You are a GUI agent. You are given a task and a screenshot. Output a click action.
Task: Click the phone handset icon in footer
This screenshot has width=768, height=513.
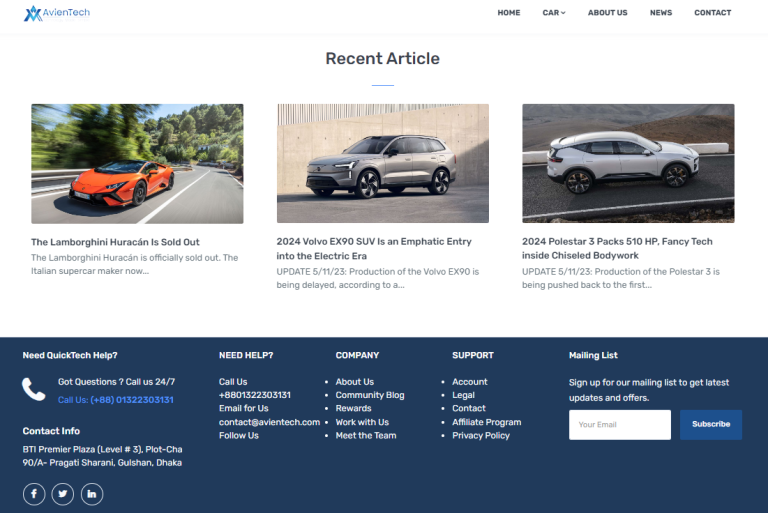tap(34, 390)
